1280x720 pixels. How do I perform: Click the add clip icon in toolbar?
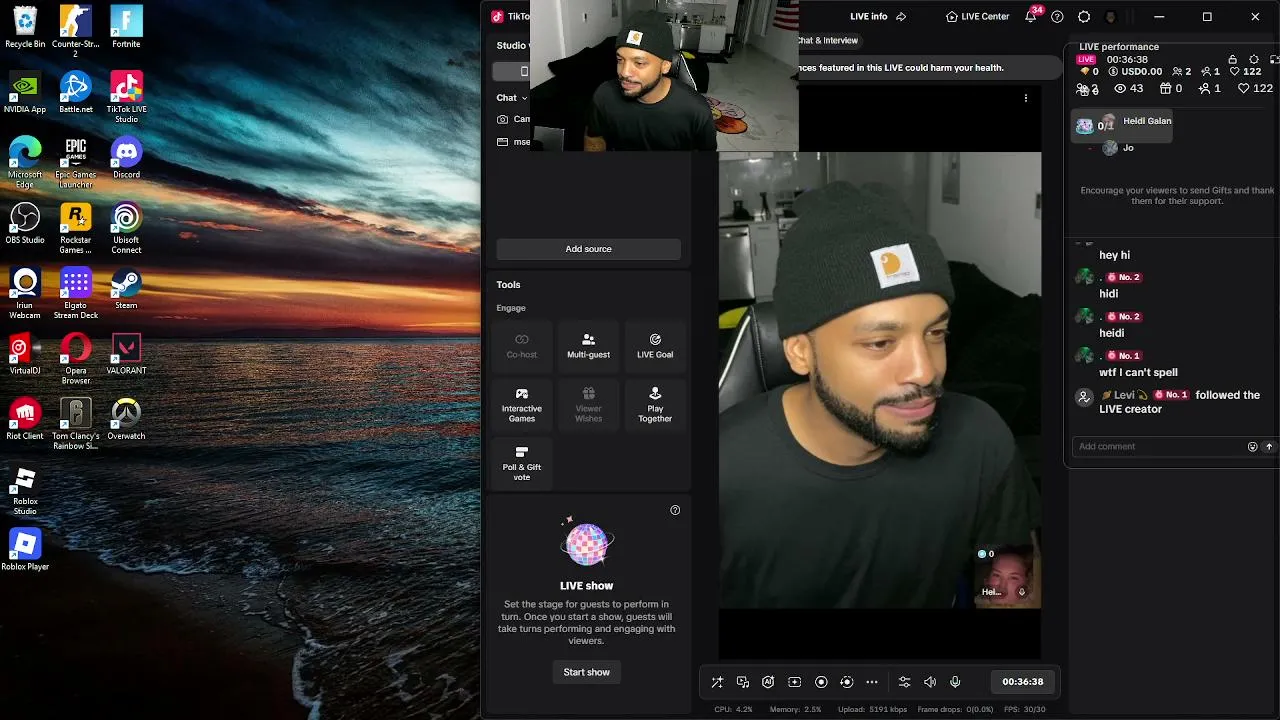coord(795,682)
